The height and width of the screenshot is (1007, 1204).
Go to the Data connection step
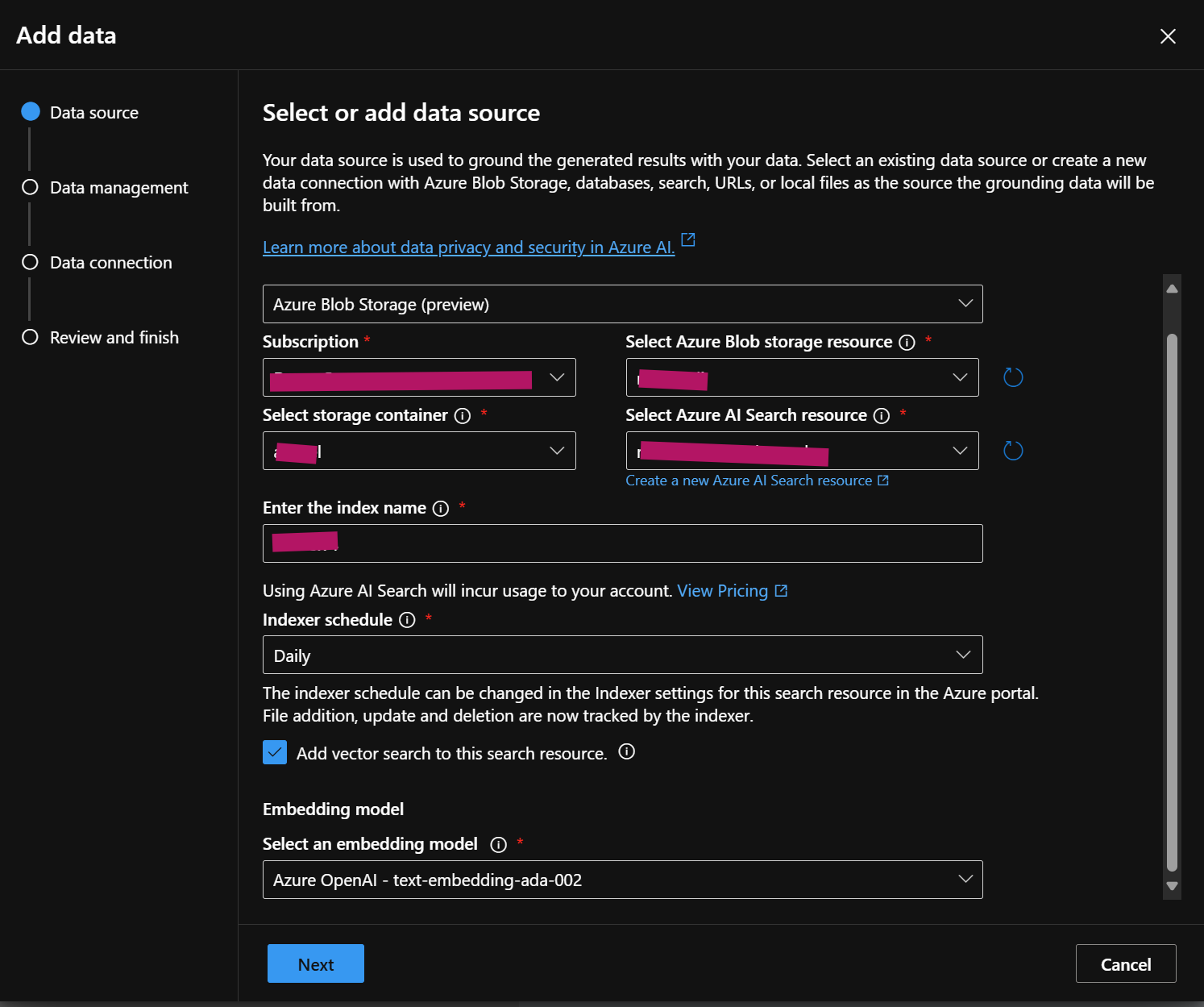point(97,262)
